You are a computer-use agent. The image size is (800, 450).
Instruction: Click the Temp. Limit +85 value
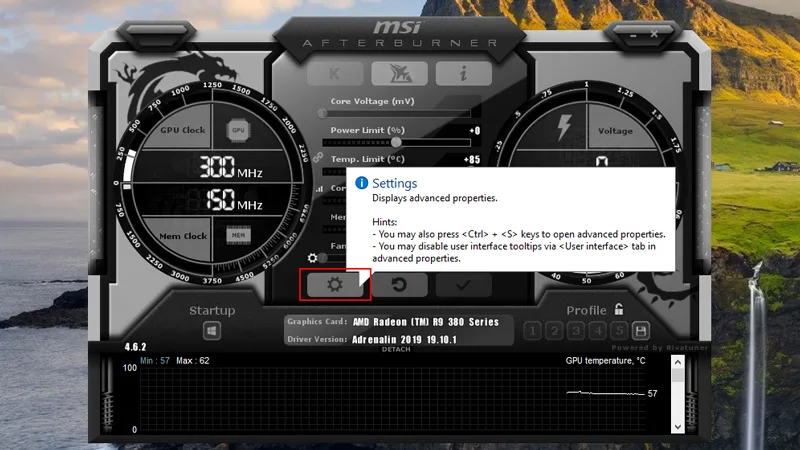[472, 160]
